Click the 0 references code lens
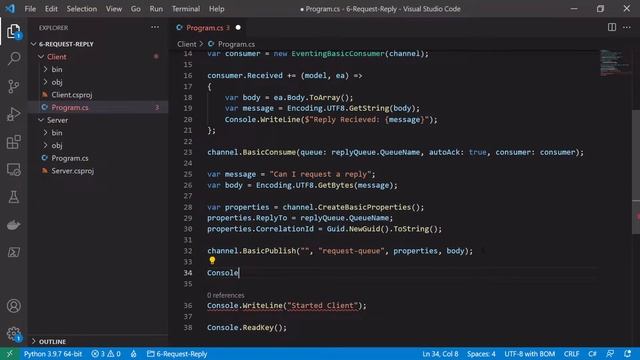This screenshot has height=360, width=640. 225,295
